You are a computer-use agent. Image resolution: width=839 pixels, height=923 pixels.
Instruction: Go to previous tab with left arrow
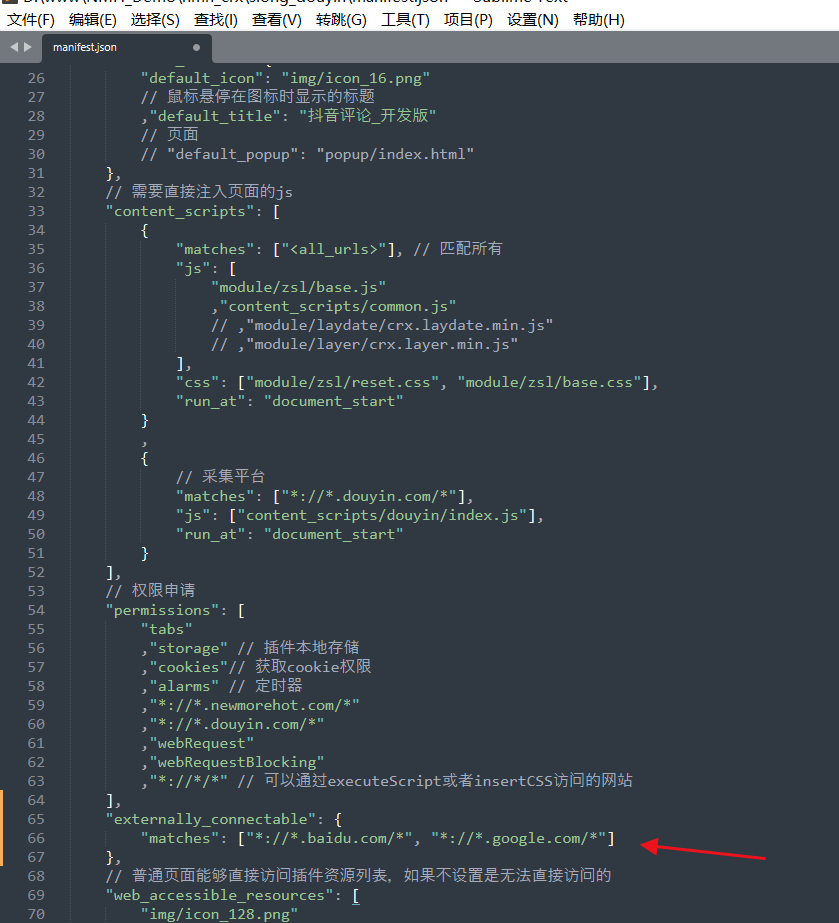14,47
